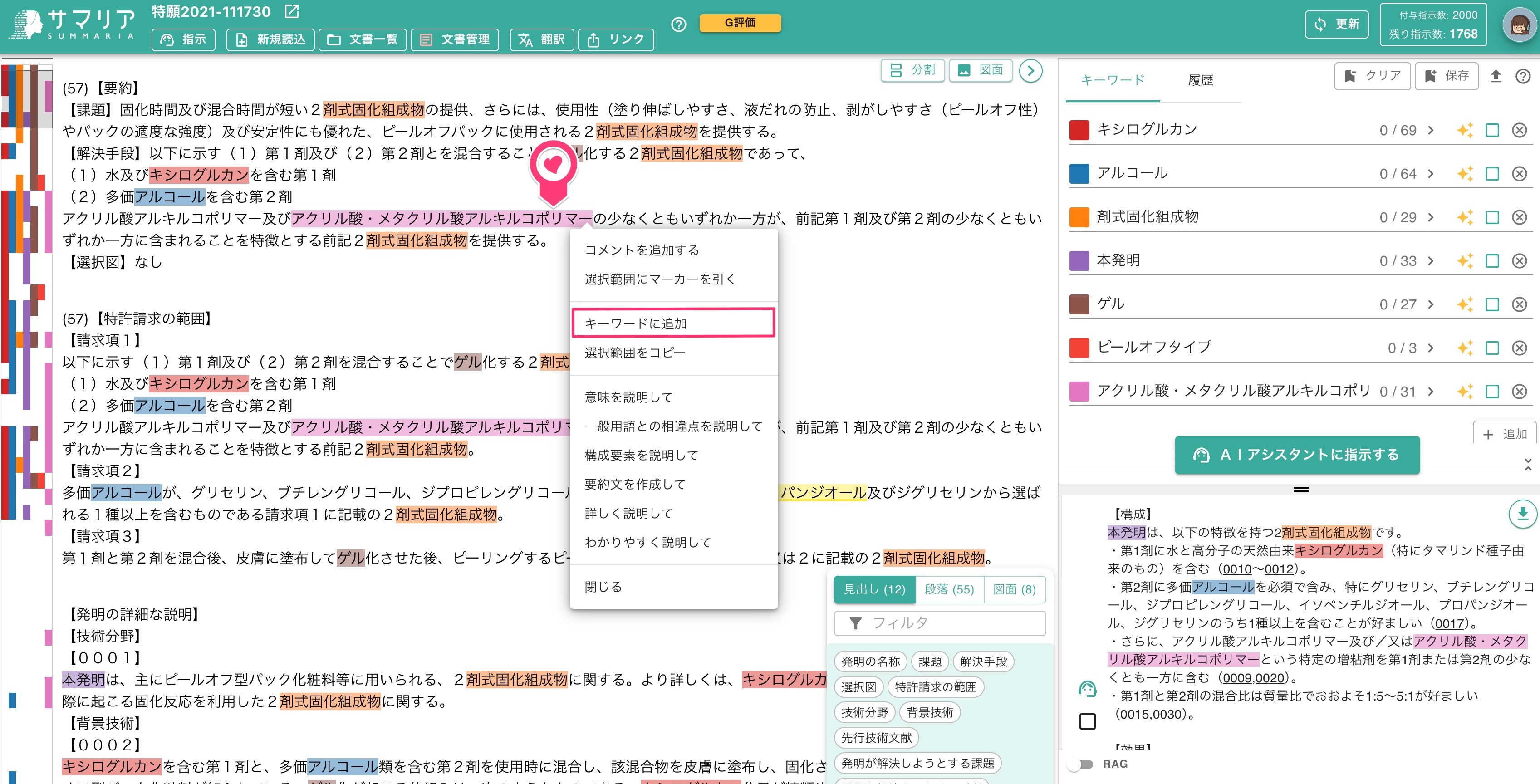
Task: Open the リンク share tool
Action: (616, 40)
